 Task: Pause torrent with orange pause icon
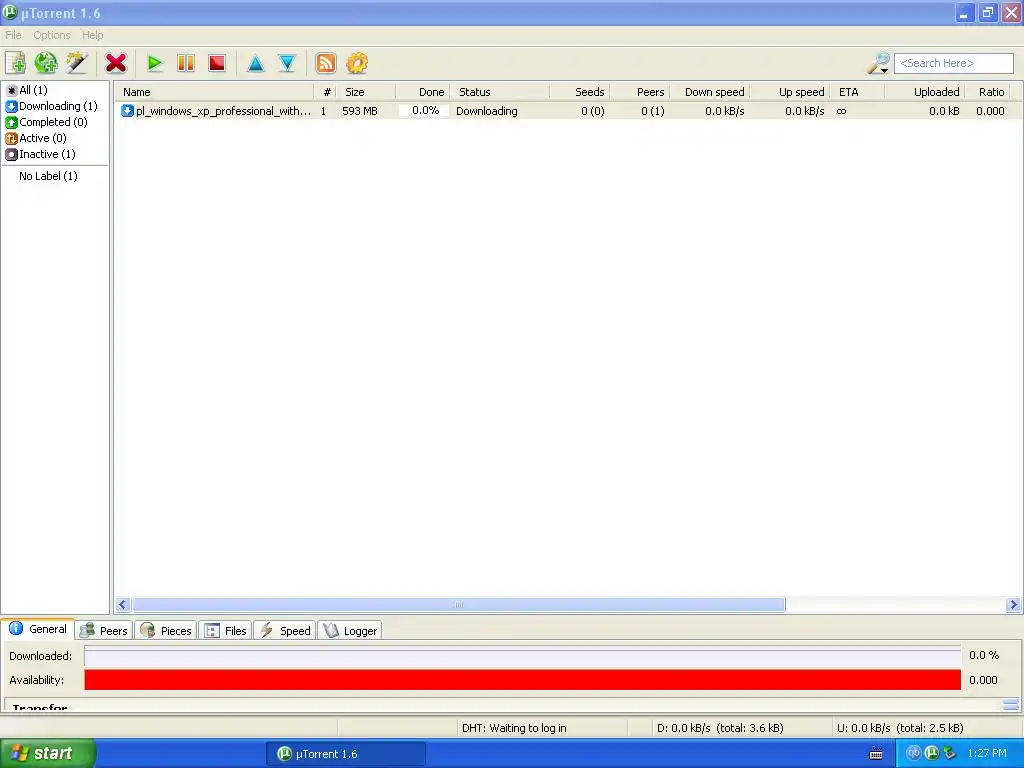pos(186,63)
